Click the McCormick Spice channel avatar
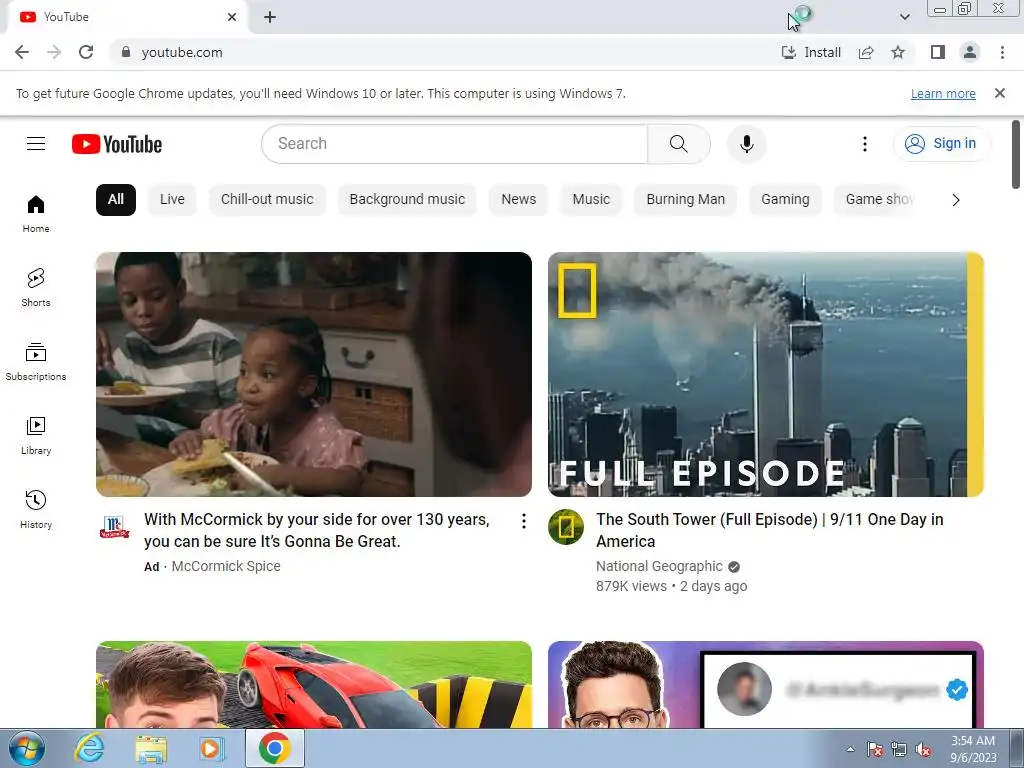The width and height of the screenshot is (1024, 768). 114,527
